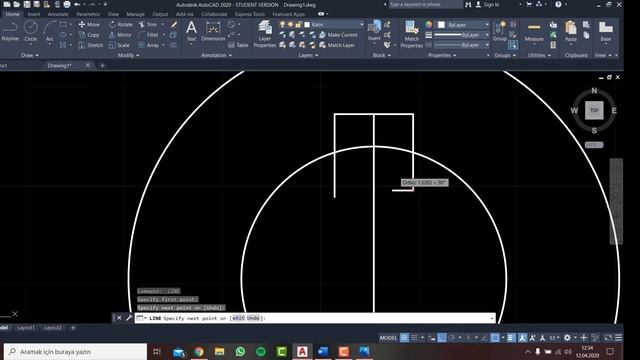Insert a Table
This screenshot has height=360, width=640.
(x=238, y=45)
